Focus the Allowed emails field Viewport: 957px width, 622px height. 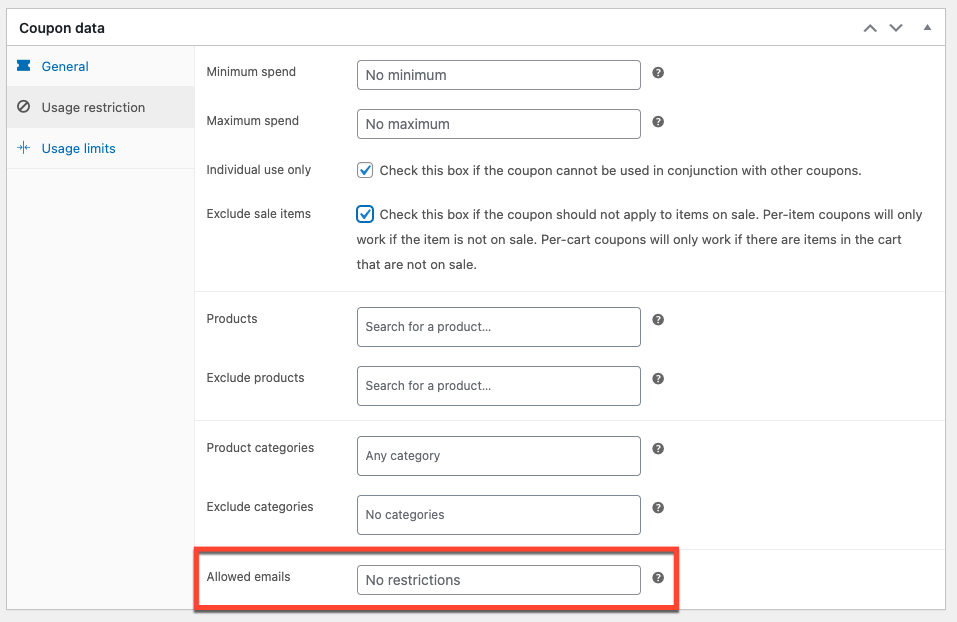(499, 580)
